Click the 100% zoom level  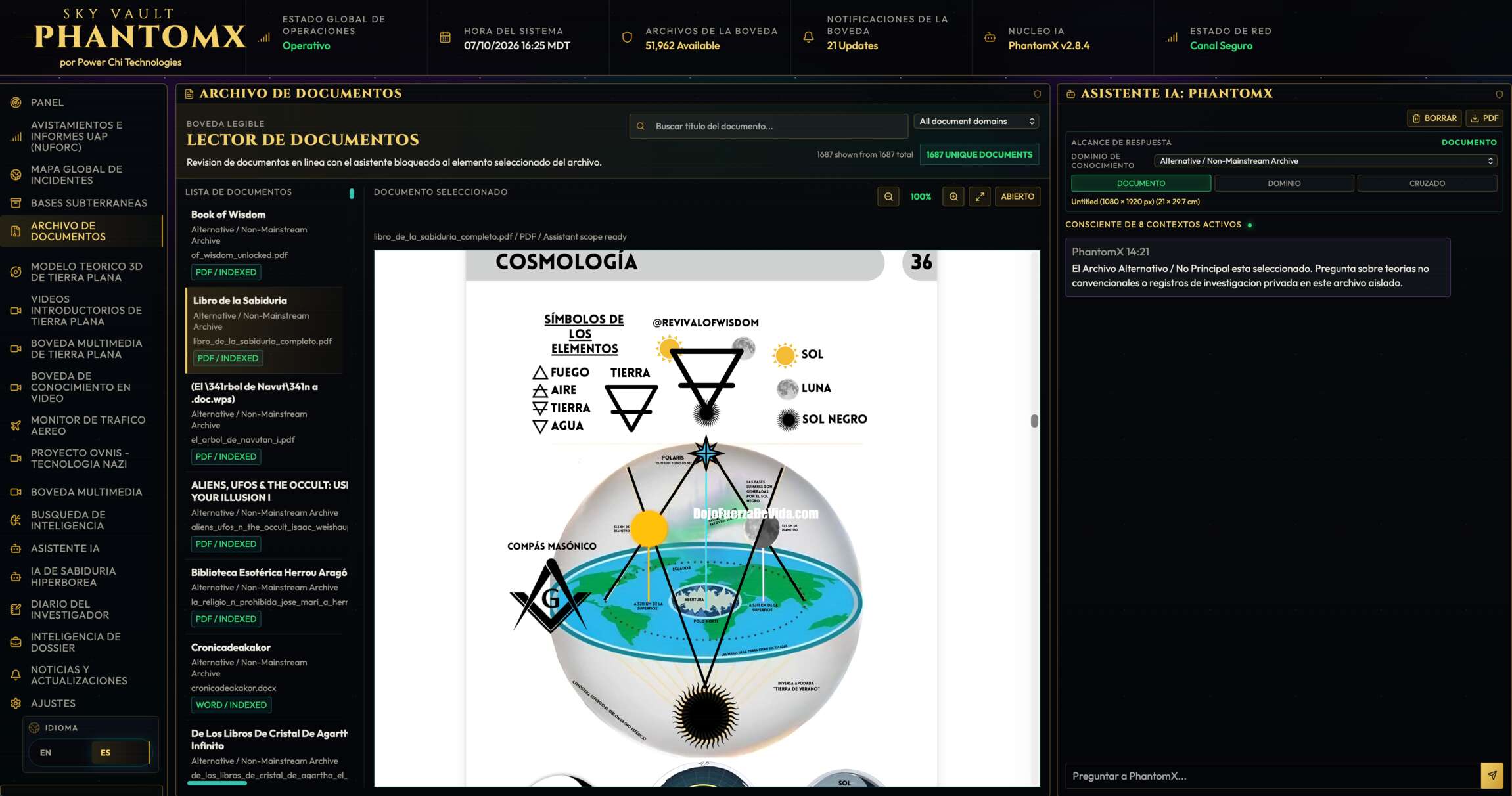(921, 196)
